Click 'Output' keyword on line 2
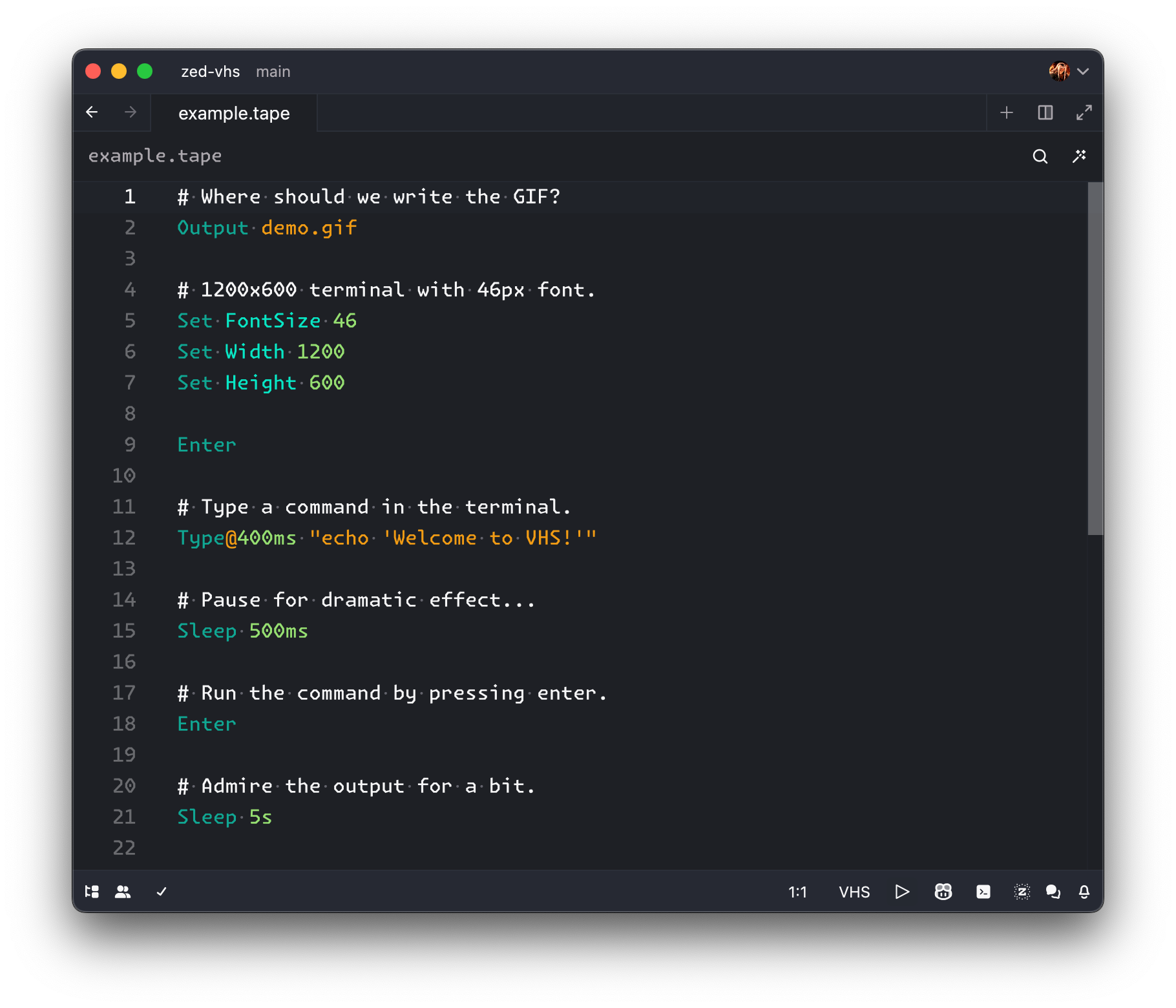The width and height of the screenshot is (1176, 1008). (213, 227)
